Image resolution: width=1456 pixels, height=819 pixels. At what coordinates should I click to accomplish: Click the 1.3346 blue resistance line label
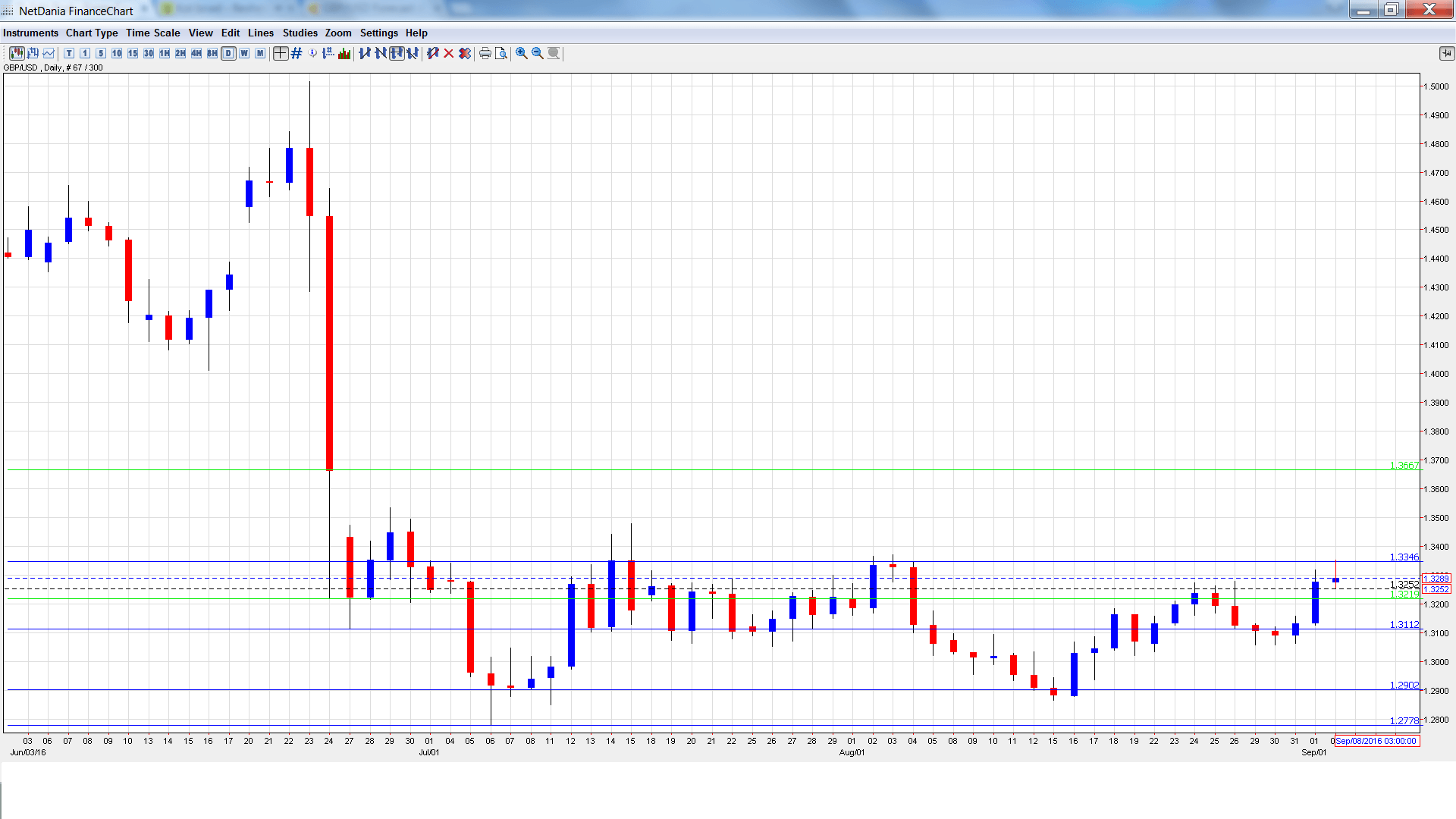tap(1404, 557)
